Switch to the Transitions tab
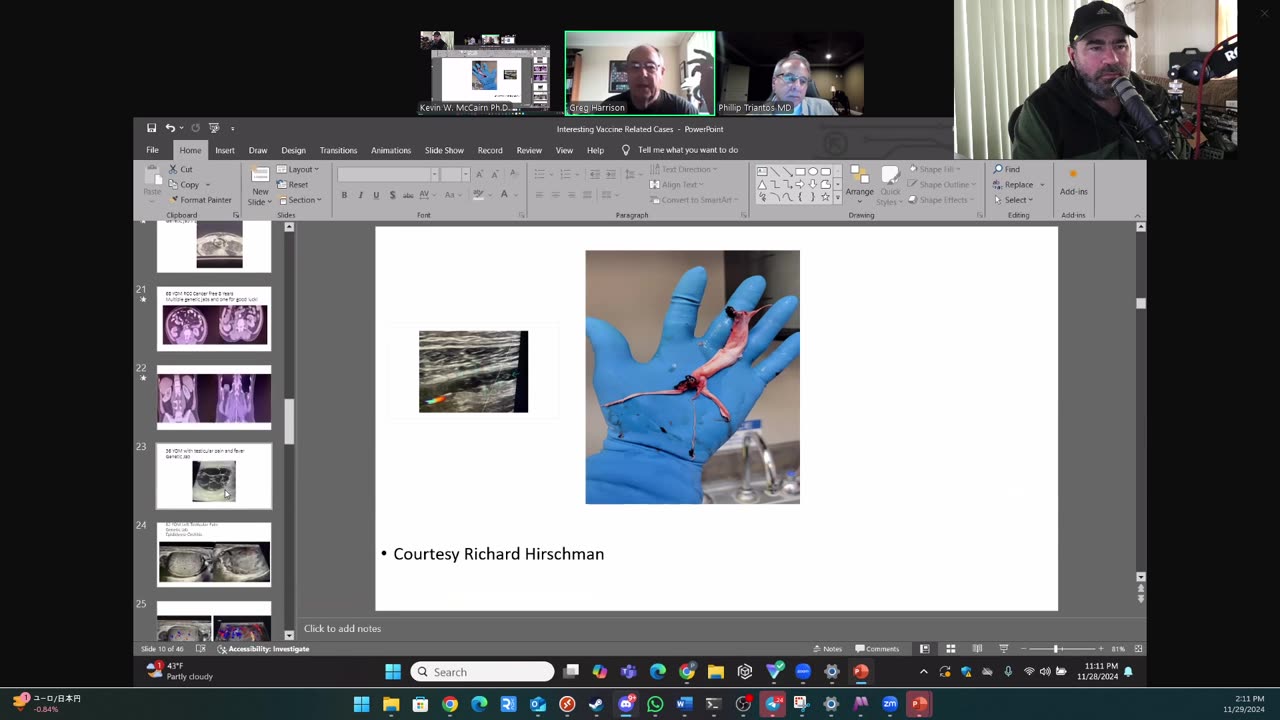Viewport: 1280px width, 720px height. click(338, 150)
